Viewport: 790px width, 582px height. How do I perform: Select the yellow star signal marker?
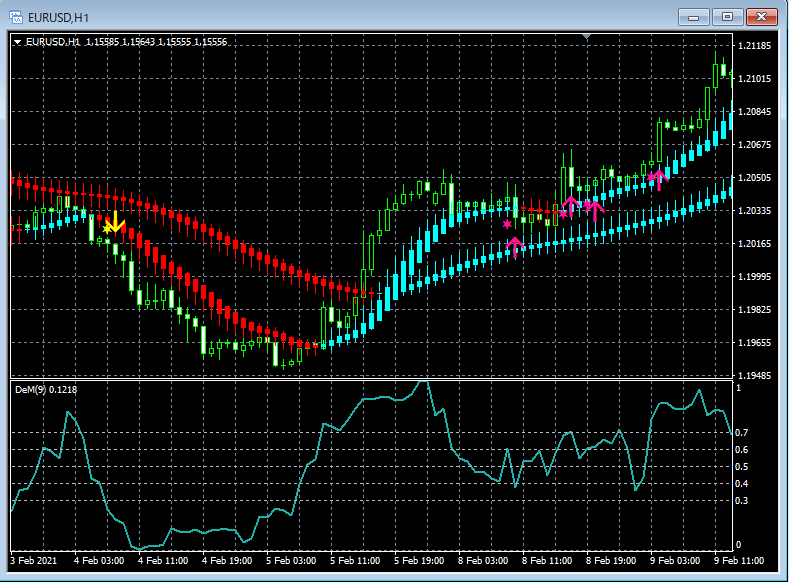[x=107, y=228]
